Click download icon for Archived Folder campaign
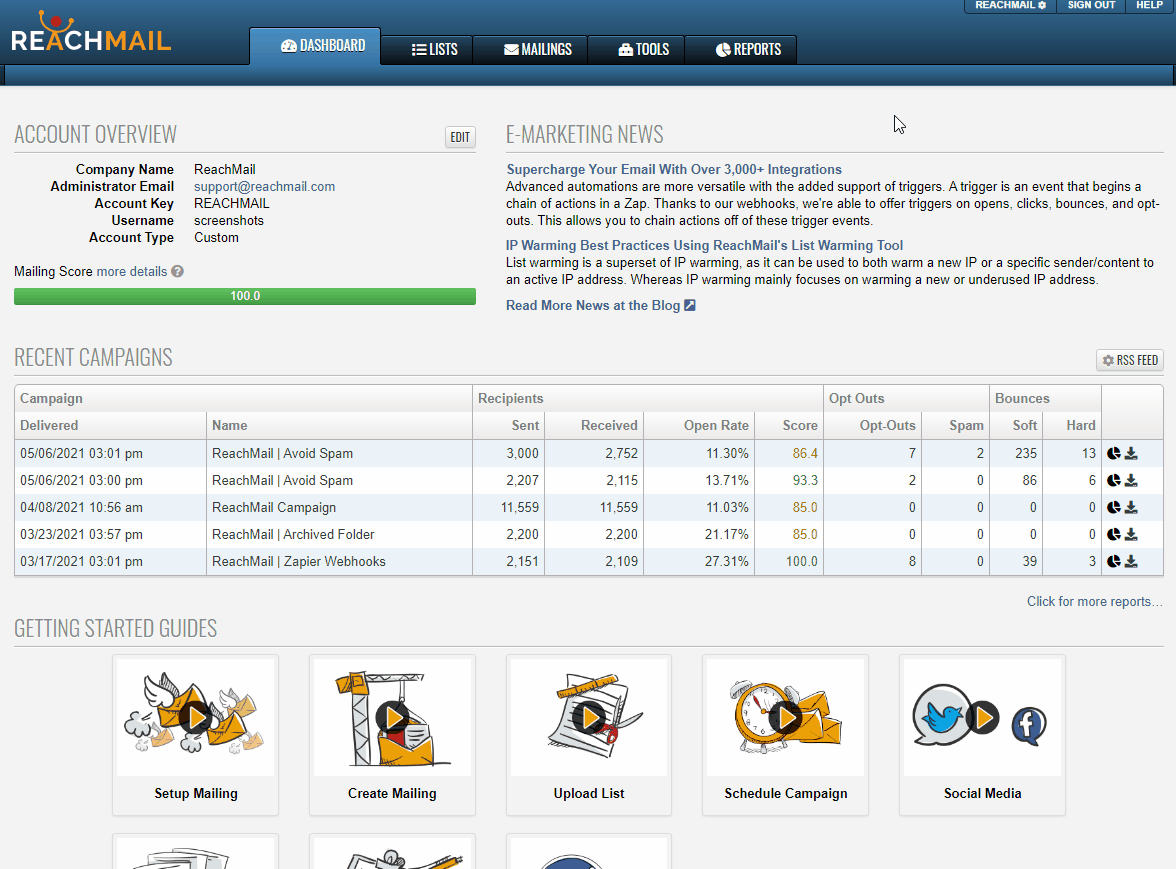The width and height of the screenshot is (1176, 869). (x=1131, y=534)
